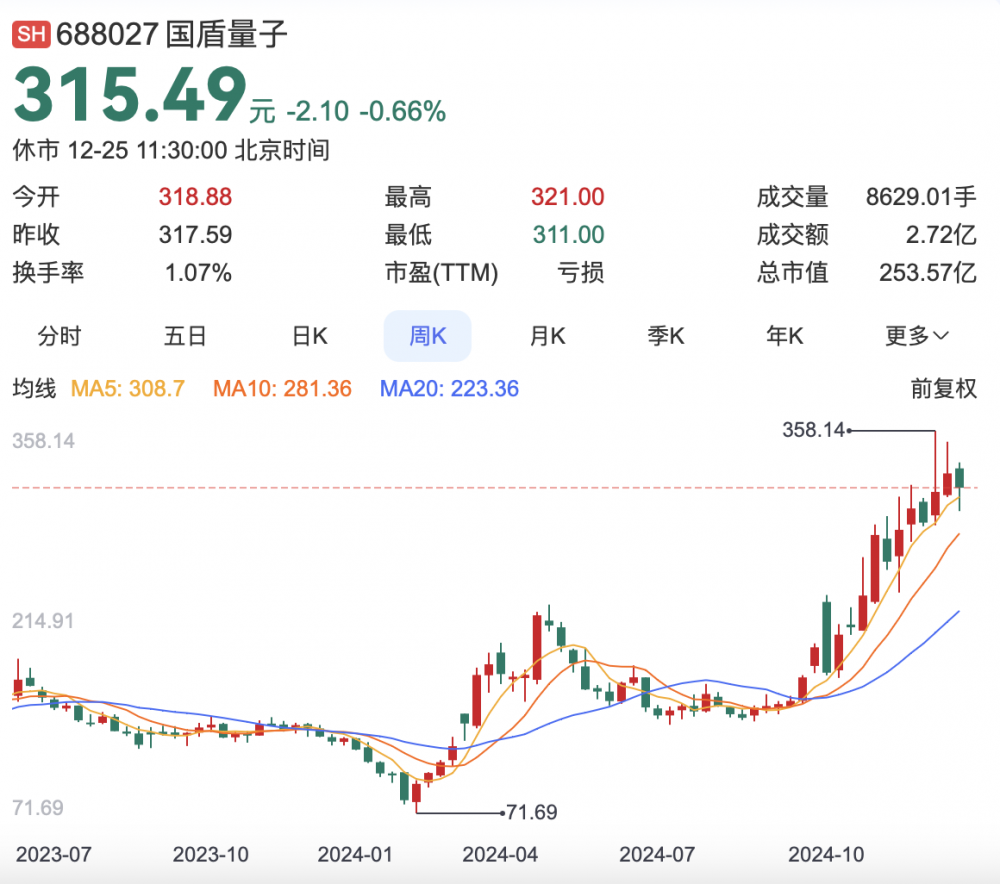This screenshot has width=1000, height=884.
Task: Open the 年K yearly chart
Action: (x=785, y=336)
